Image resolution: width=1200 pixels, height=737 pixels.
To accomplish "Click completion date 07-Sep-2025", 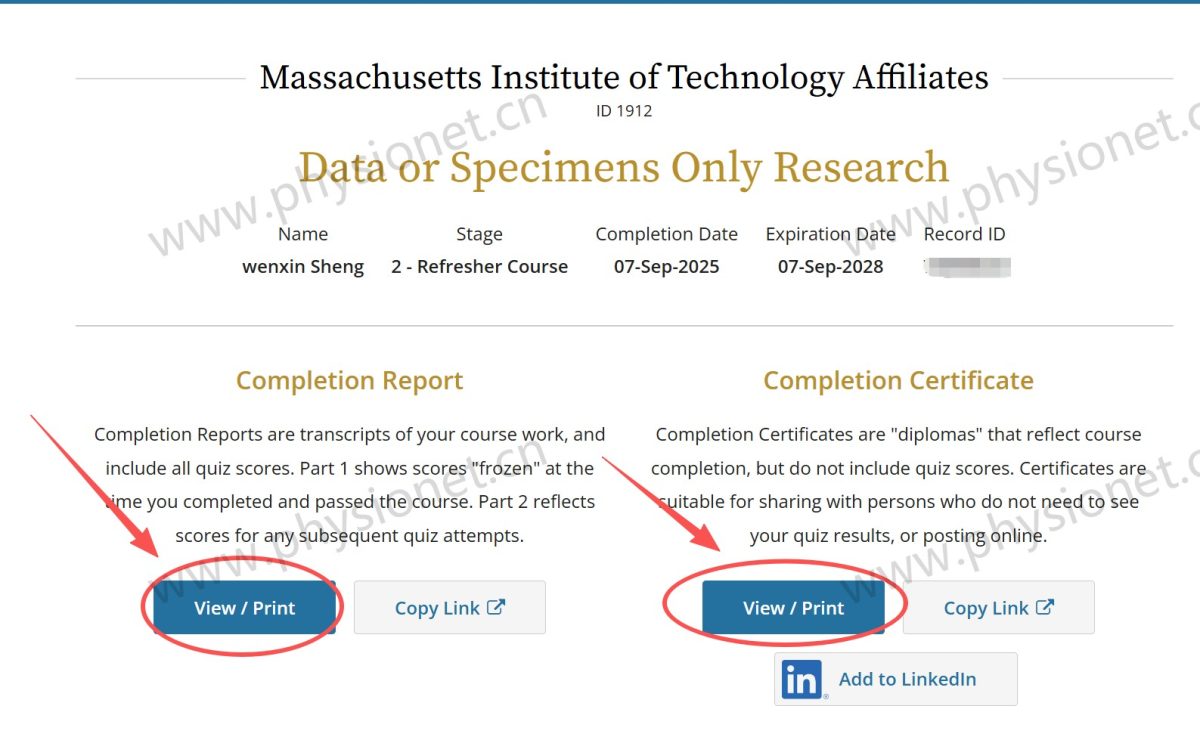I will pos(666,267).
